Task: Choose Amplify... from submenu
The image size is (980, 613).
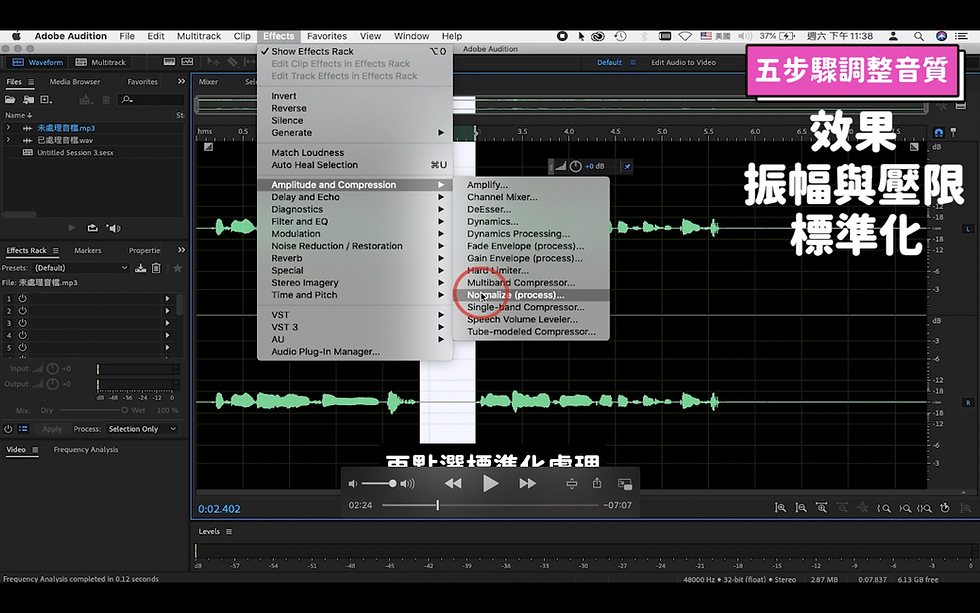Action: [x=531, y=185]
